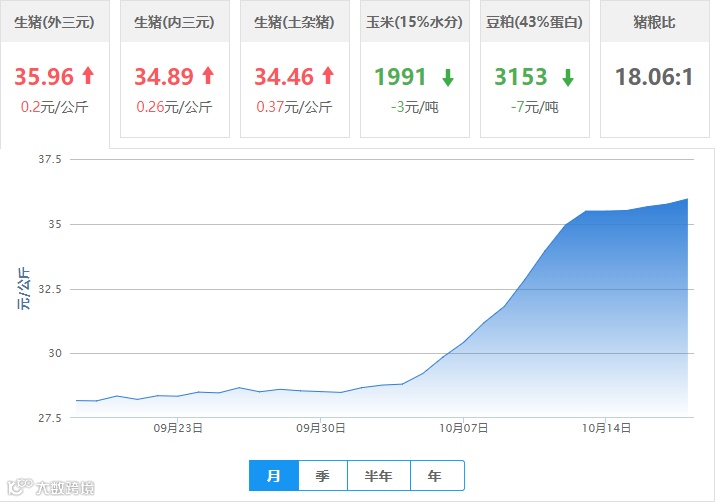The height and width of the screenshot is (502, 715).
Task: Click the 元/公斤 y-axis title
Action: pos(24,289)
